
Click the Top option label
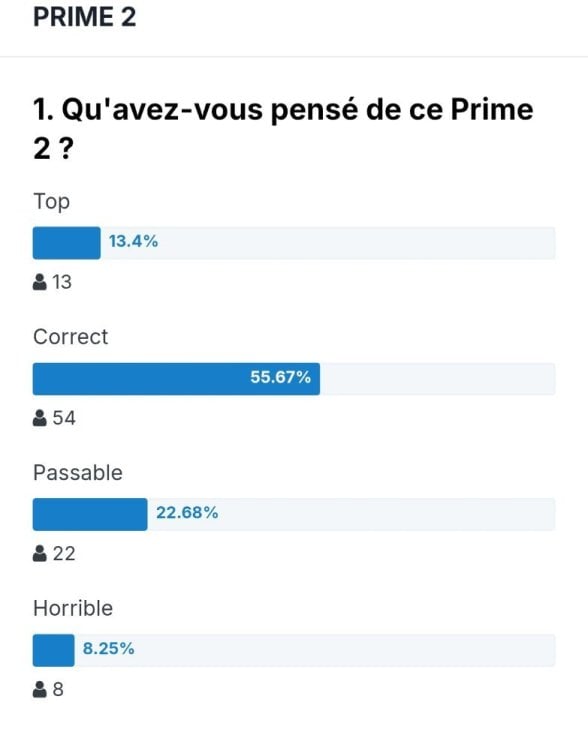(52, 202)
